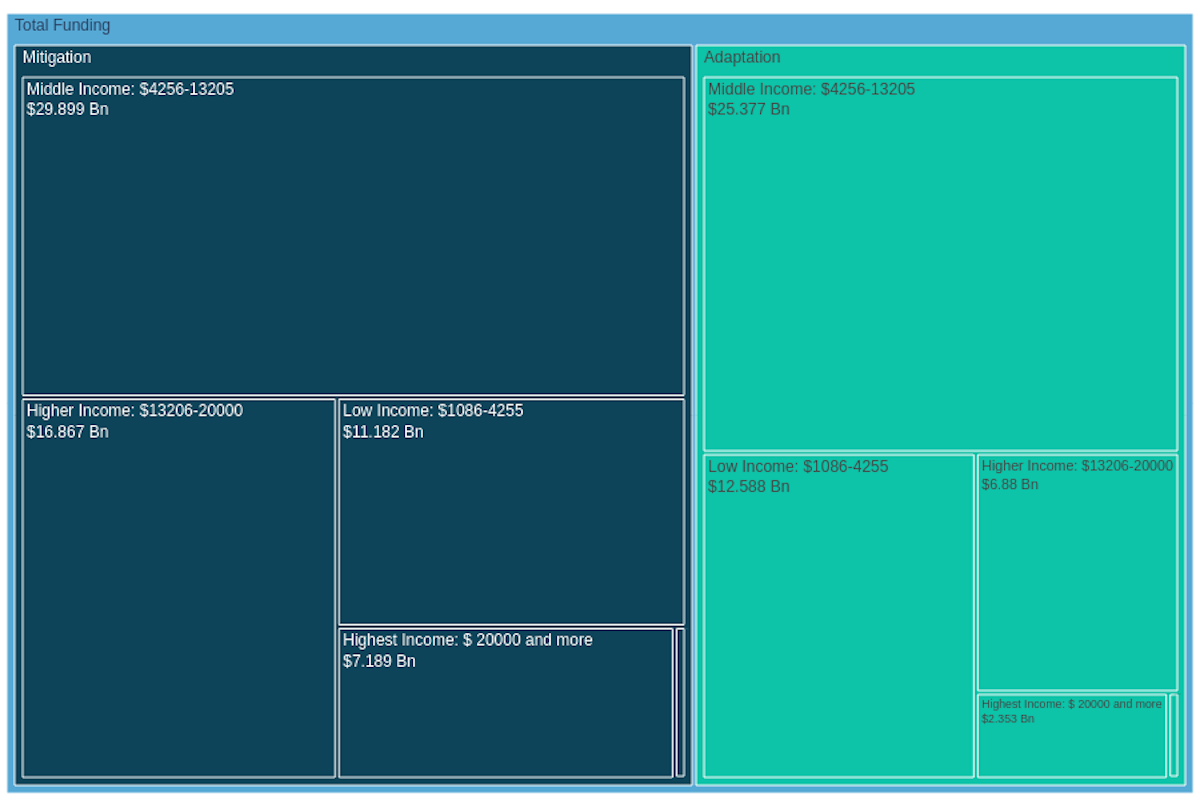Screen dimensions: 1200x800
Task: Click Mitigation Highest Income: $20000 and more tile
Action: tap(505, 715)
